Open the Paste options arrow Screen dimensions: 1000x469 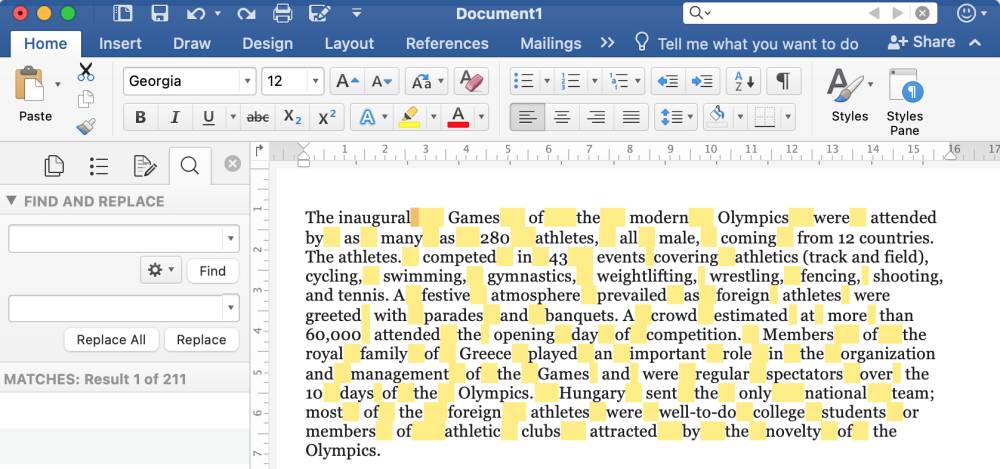[x=58, y=84]
